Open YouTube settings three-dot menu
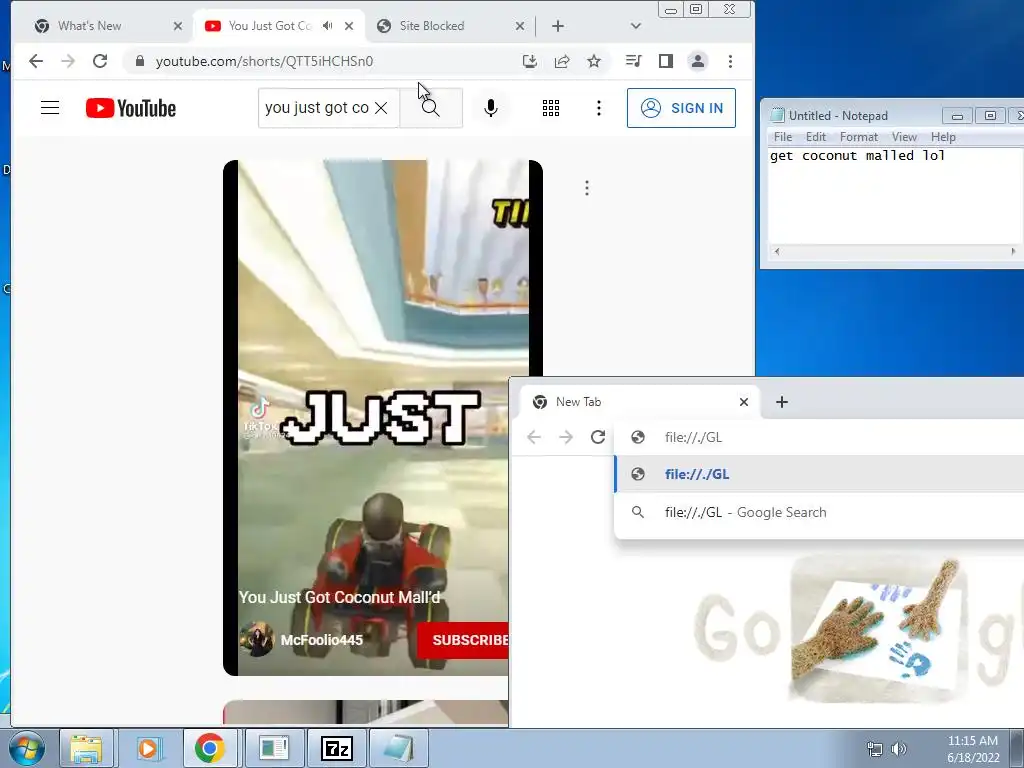1024x768 pixels. click(598, 108)
